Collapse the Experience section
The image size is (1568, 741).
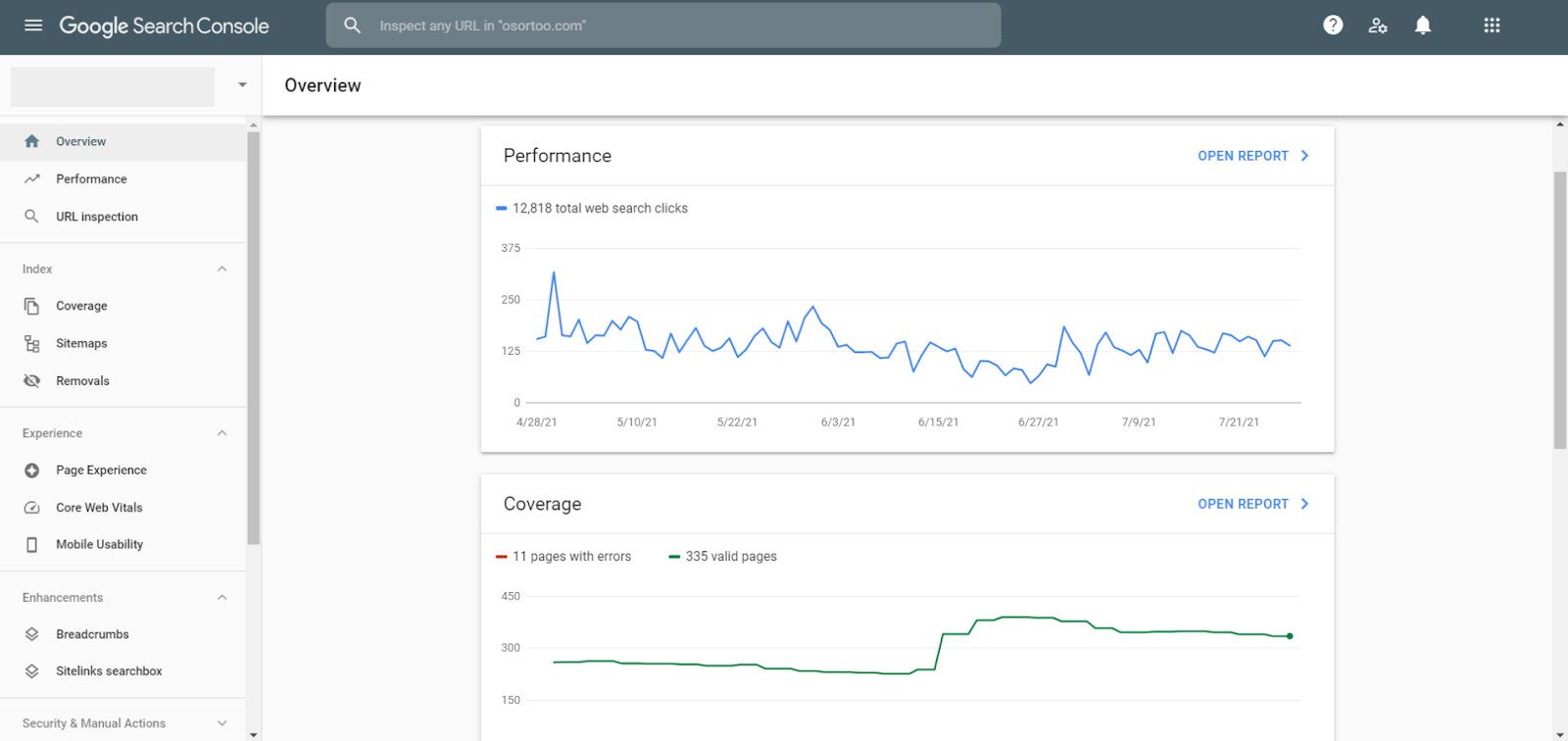pos(222,433)
